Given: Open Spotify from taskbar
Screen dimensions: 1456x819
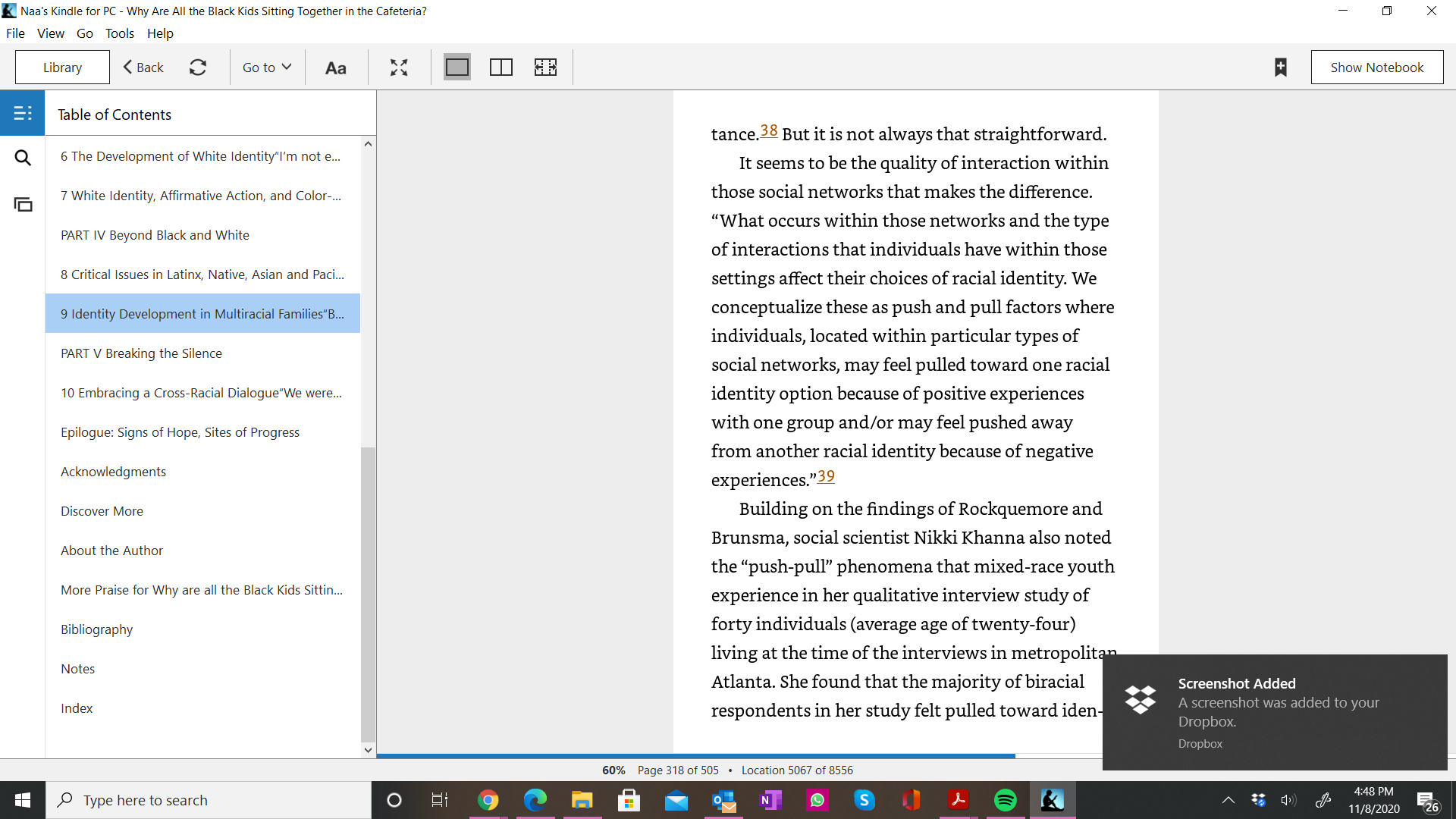Looking at the screenshot, I should click(x=1006, y=800).
